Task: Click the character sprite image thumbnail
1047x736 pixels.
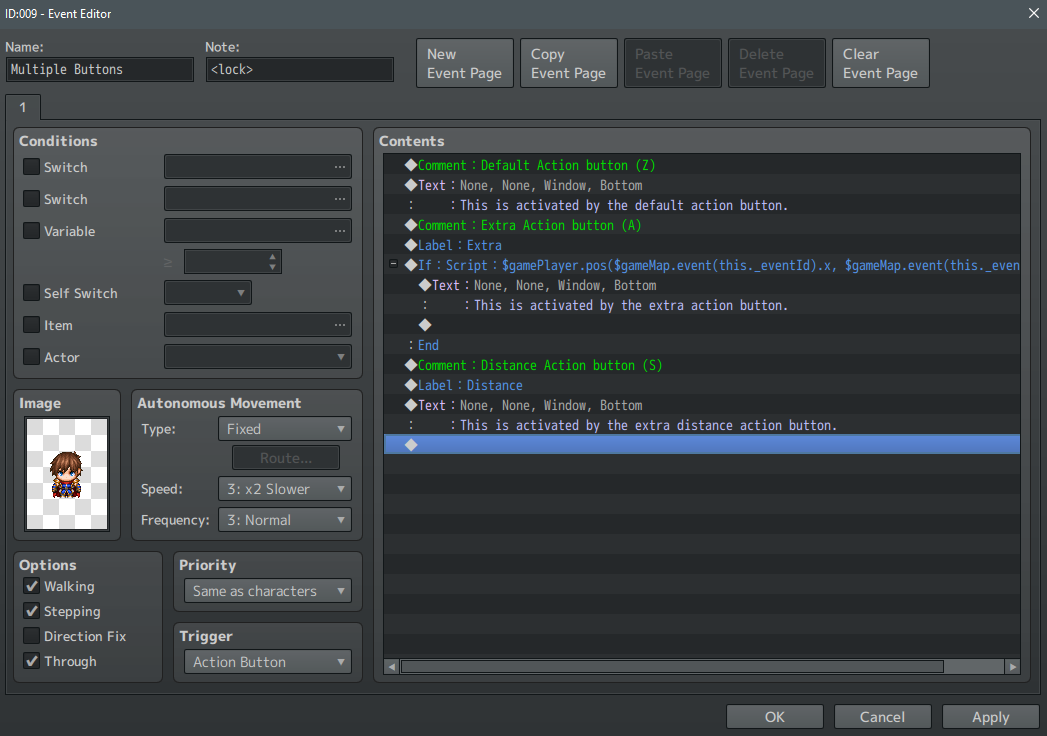Action: point(67,474)
